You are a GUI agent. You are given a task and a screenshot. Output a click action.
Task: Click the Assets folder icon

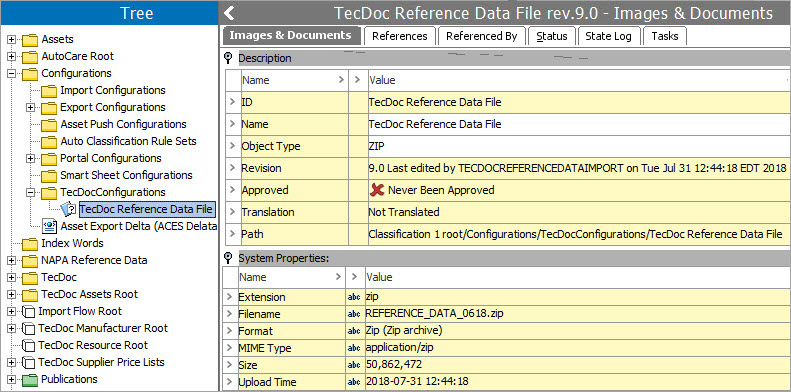pyautogui.click(x=30, y=40)
